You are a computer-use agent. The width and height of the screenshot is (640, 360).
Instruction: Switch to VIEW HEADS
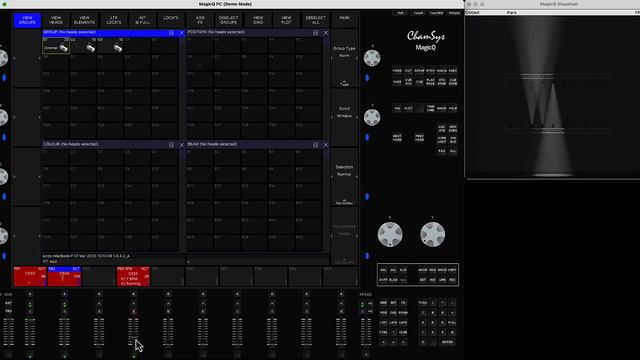point(56,20)
